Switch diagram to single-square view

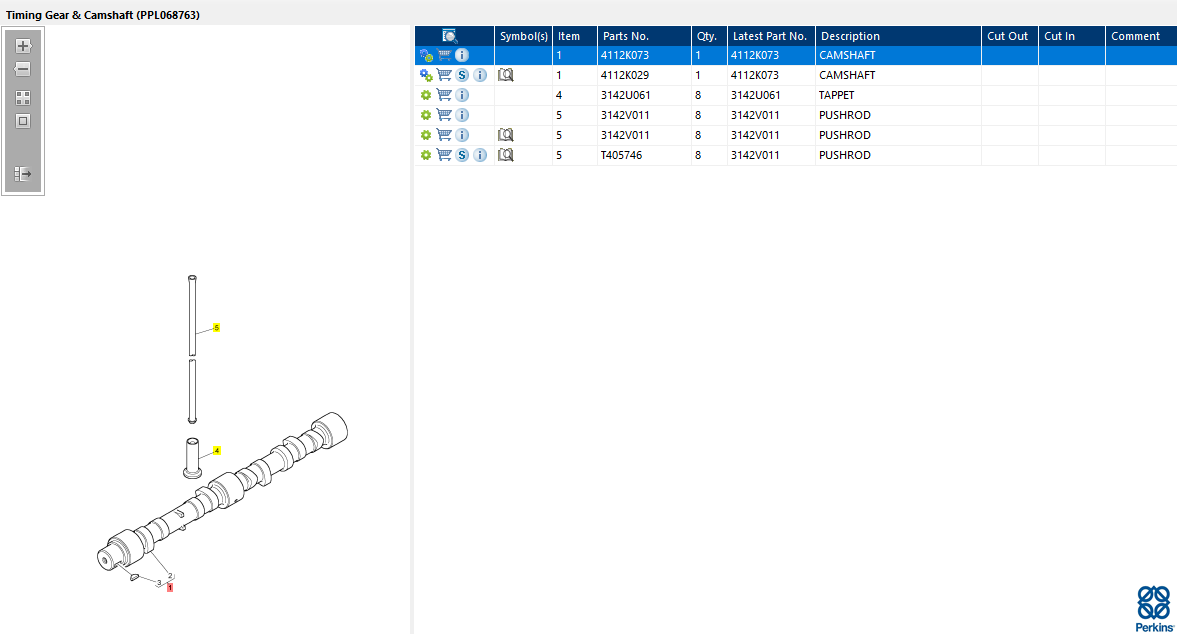pos(23,121)
